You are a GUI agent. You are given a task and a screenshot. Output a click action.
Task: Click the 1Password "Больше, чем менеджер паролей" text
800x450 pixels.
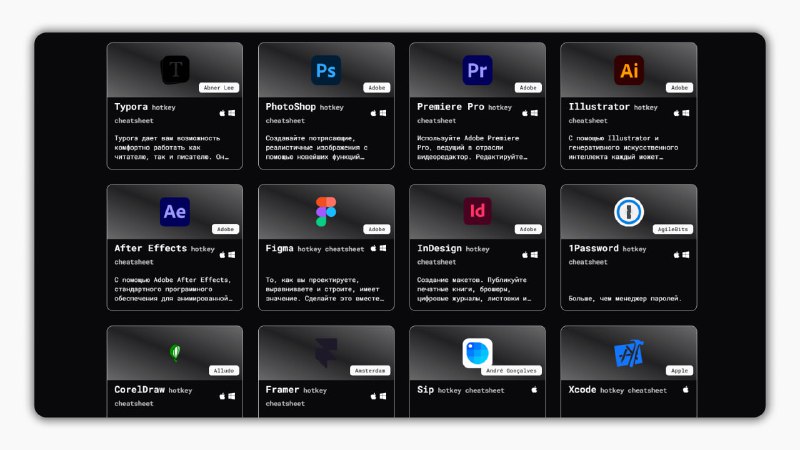[625, 298]
